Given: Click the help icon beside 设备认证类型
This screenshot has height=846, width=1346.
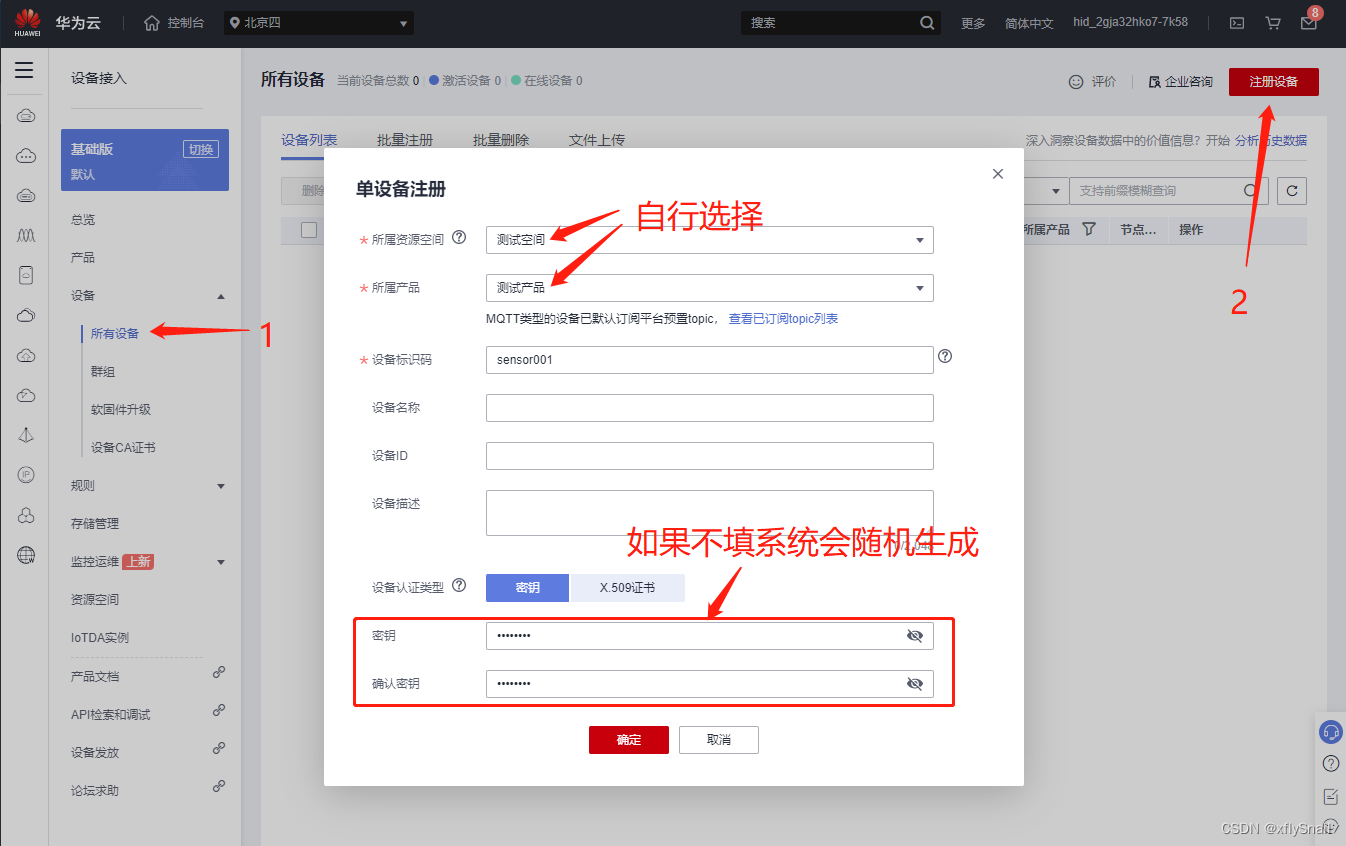Looking at the screenshot, I should 459,586.
